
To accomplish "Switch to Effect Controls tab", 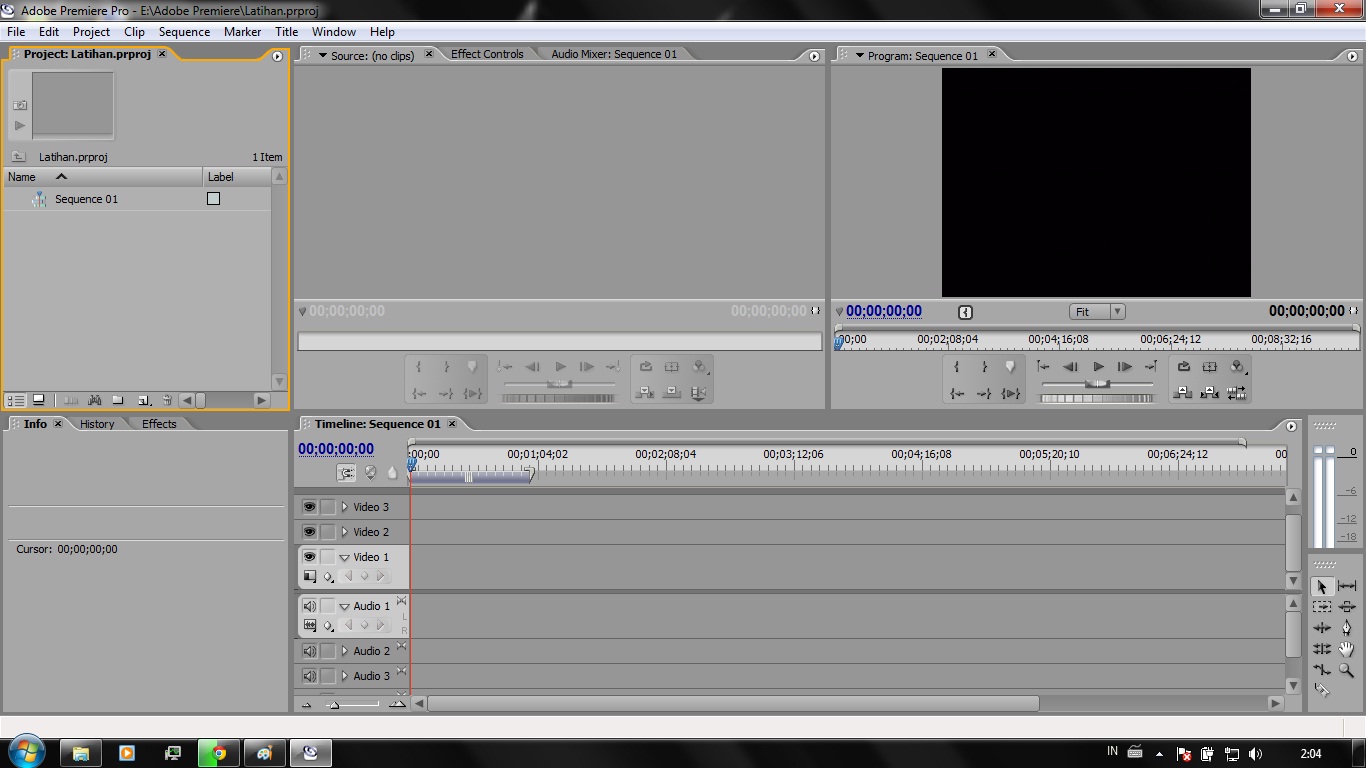I will [x=487, y=54].
